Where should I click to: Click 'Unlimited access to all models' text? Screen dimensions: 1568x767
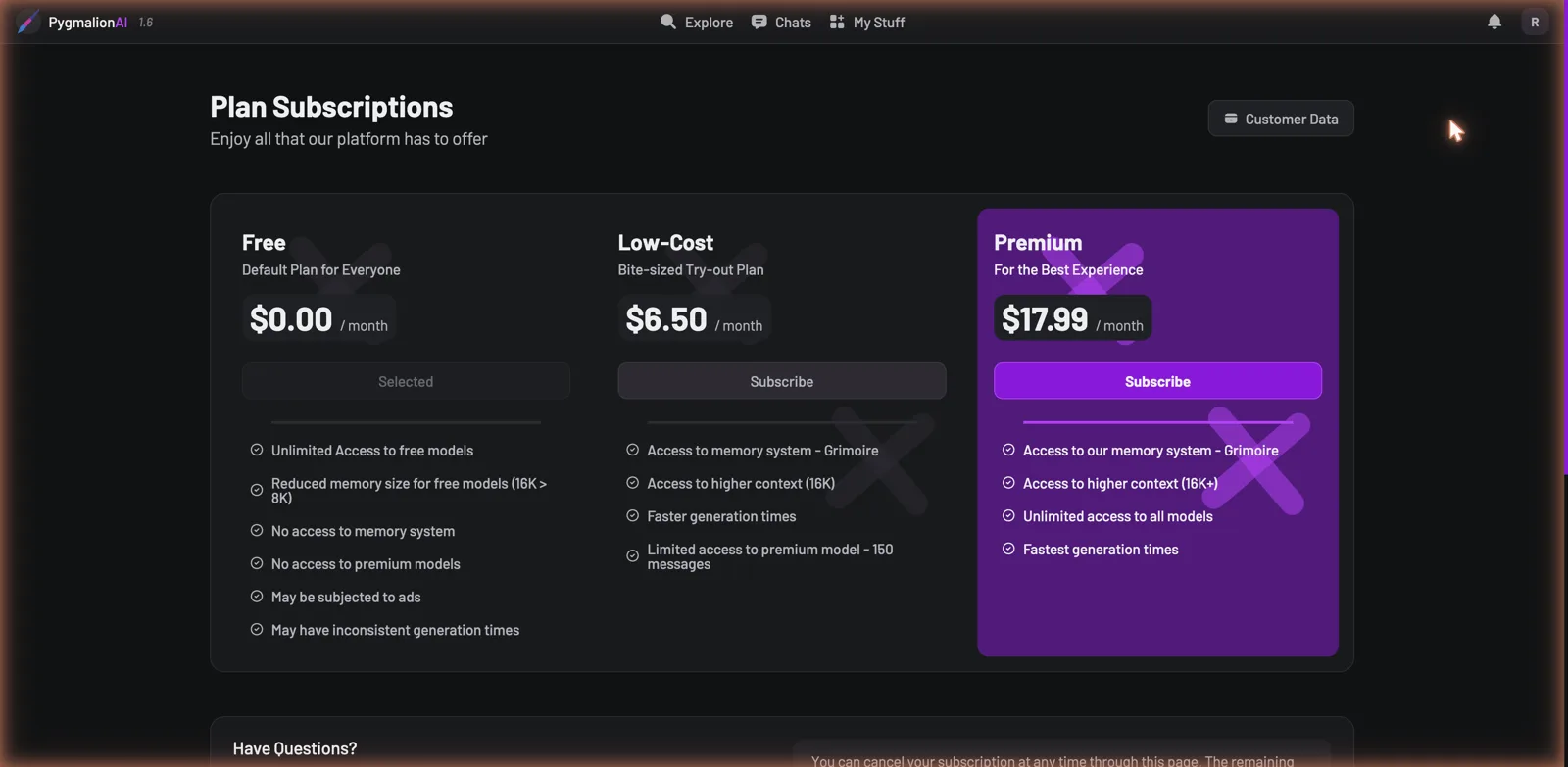pos(1118,516)
